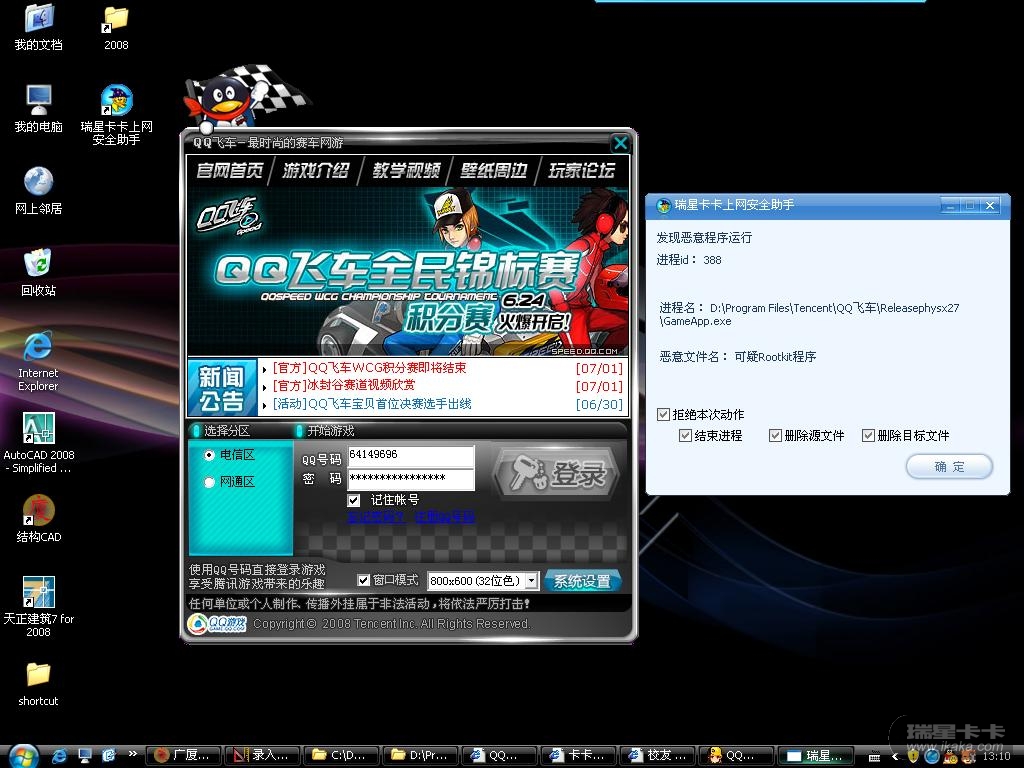Toggle the 记住帐号 checkbox
1024x768 pixels.
354,500
